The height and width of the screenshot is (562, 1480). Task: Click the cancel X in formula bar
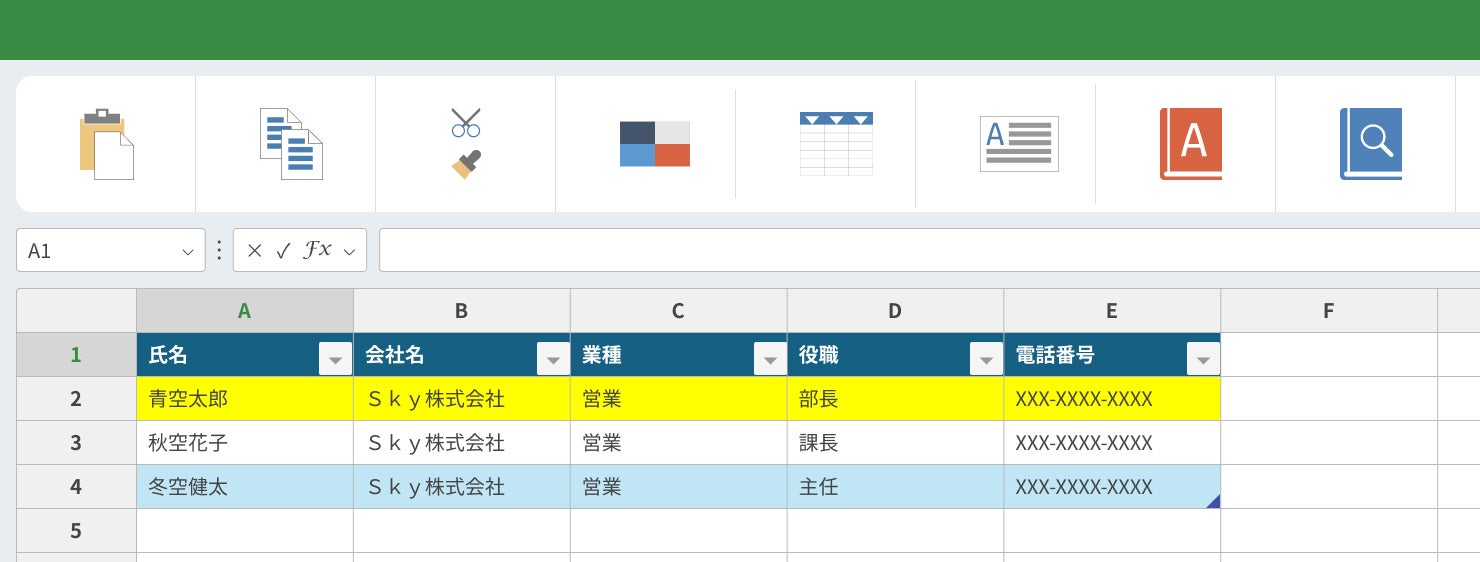pos(254,251)
